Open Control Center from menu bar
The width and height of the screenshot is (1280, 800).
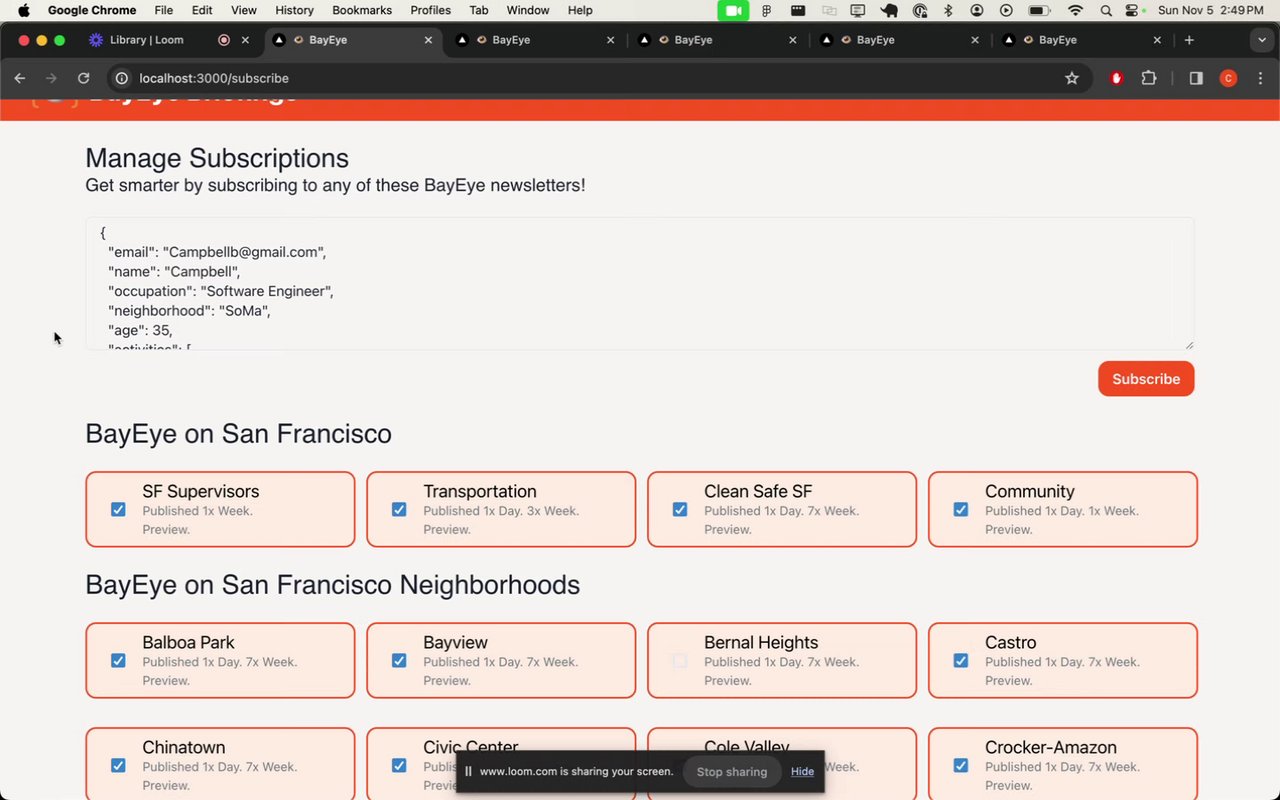click(1132, 10)
